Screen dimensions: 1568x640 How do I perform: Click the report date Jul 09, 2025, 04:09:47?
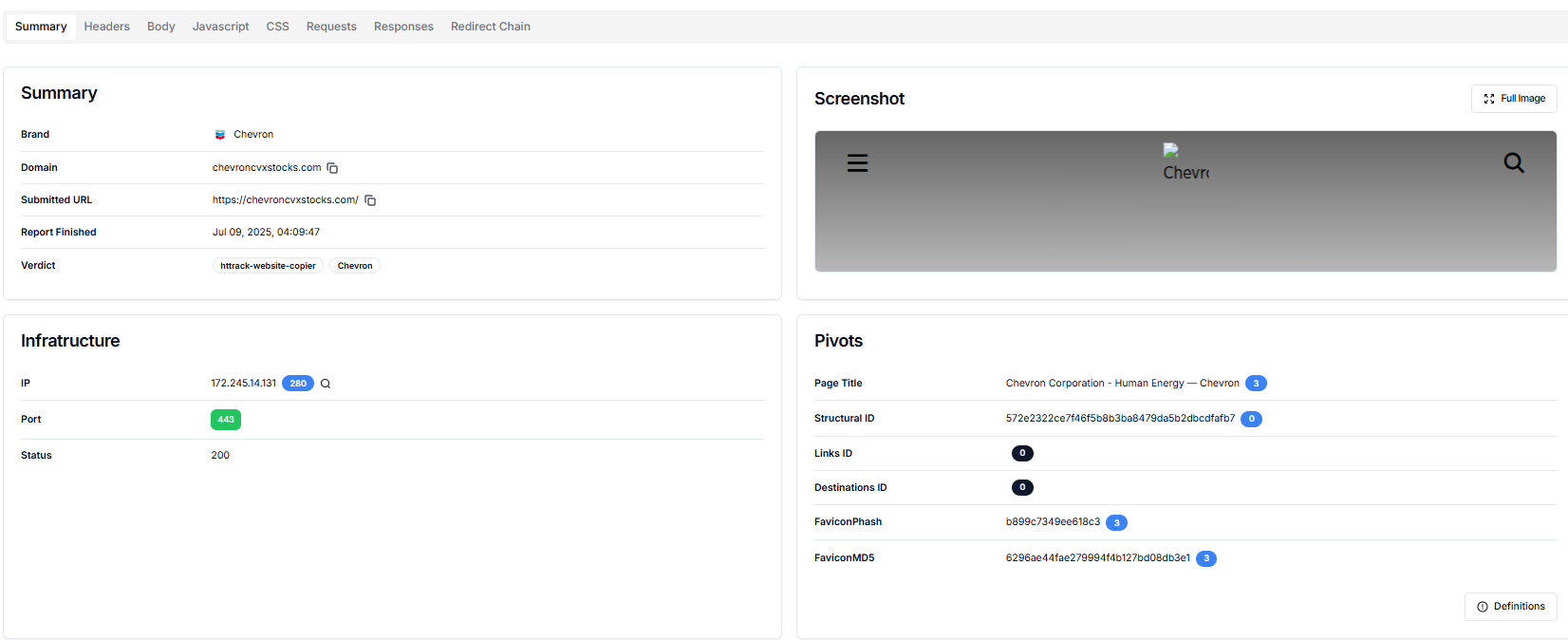click(266, 233)
